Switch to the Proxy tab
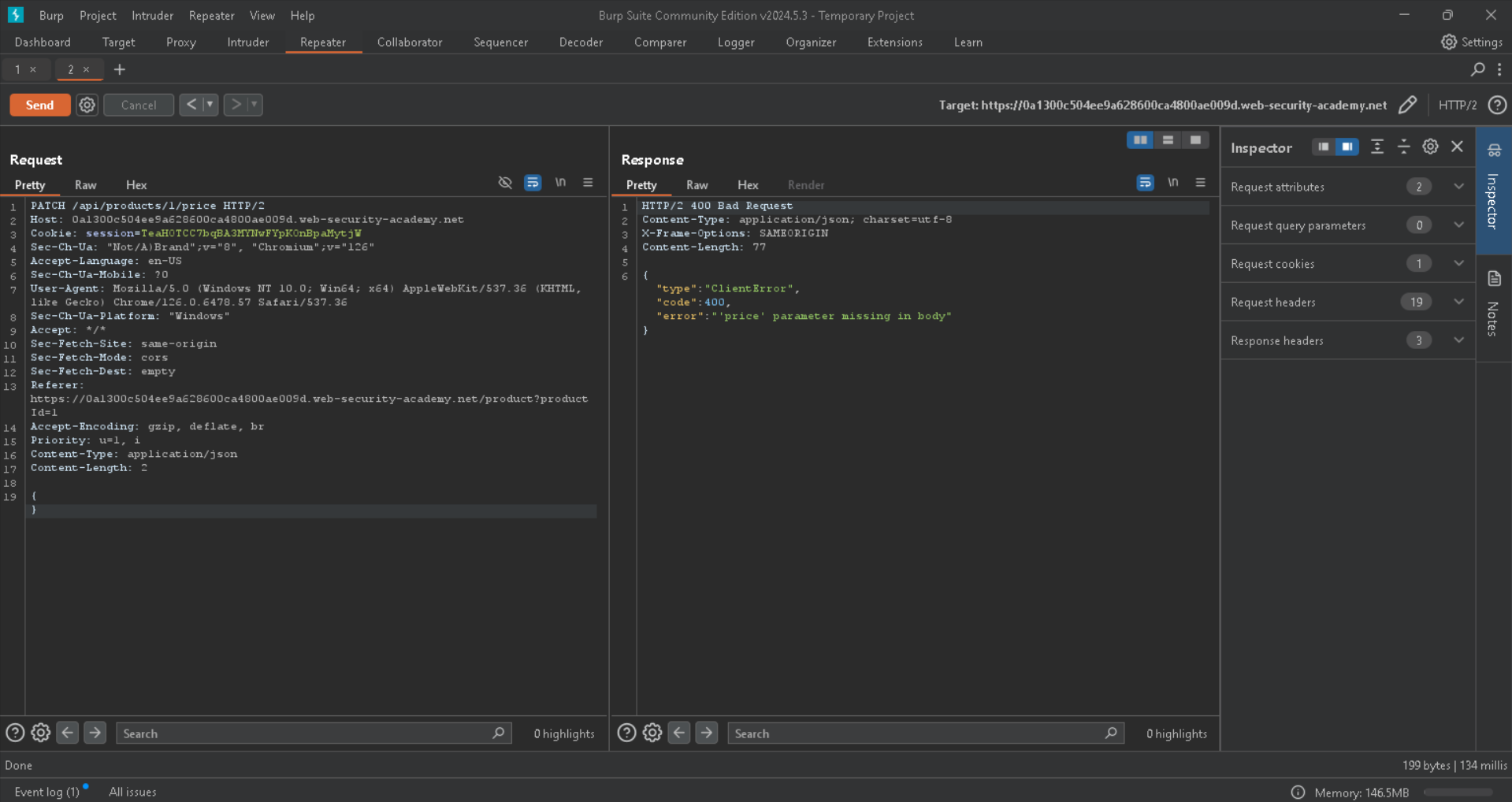 [x=180, y=43]
